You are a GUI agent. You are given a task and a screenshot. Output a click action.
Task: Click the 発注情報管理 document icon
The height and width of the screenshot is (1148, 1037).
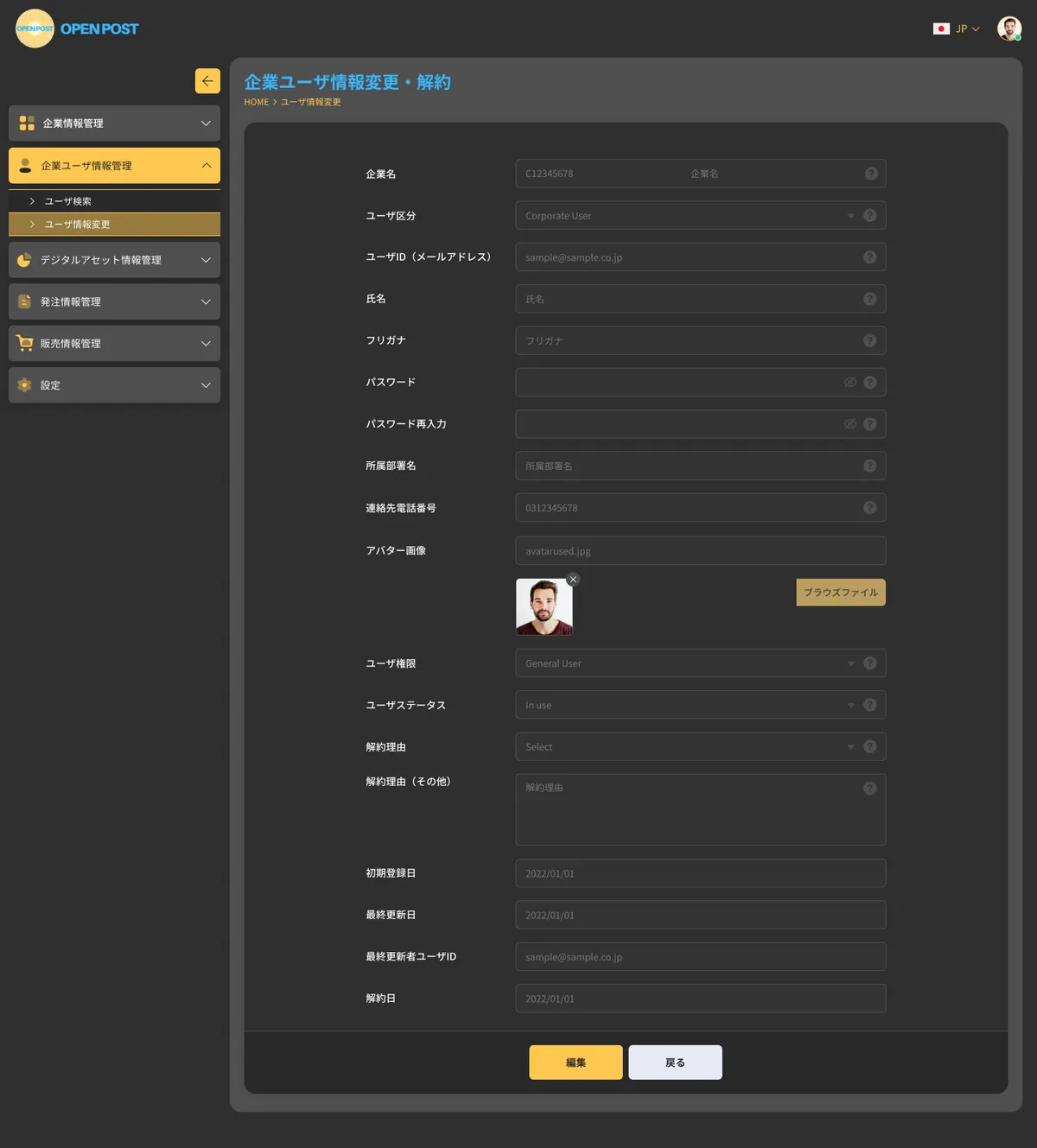pyautogui.click(x=25, y=301)
